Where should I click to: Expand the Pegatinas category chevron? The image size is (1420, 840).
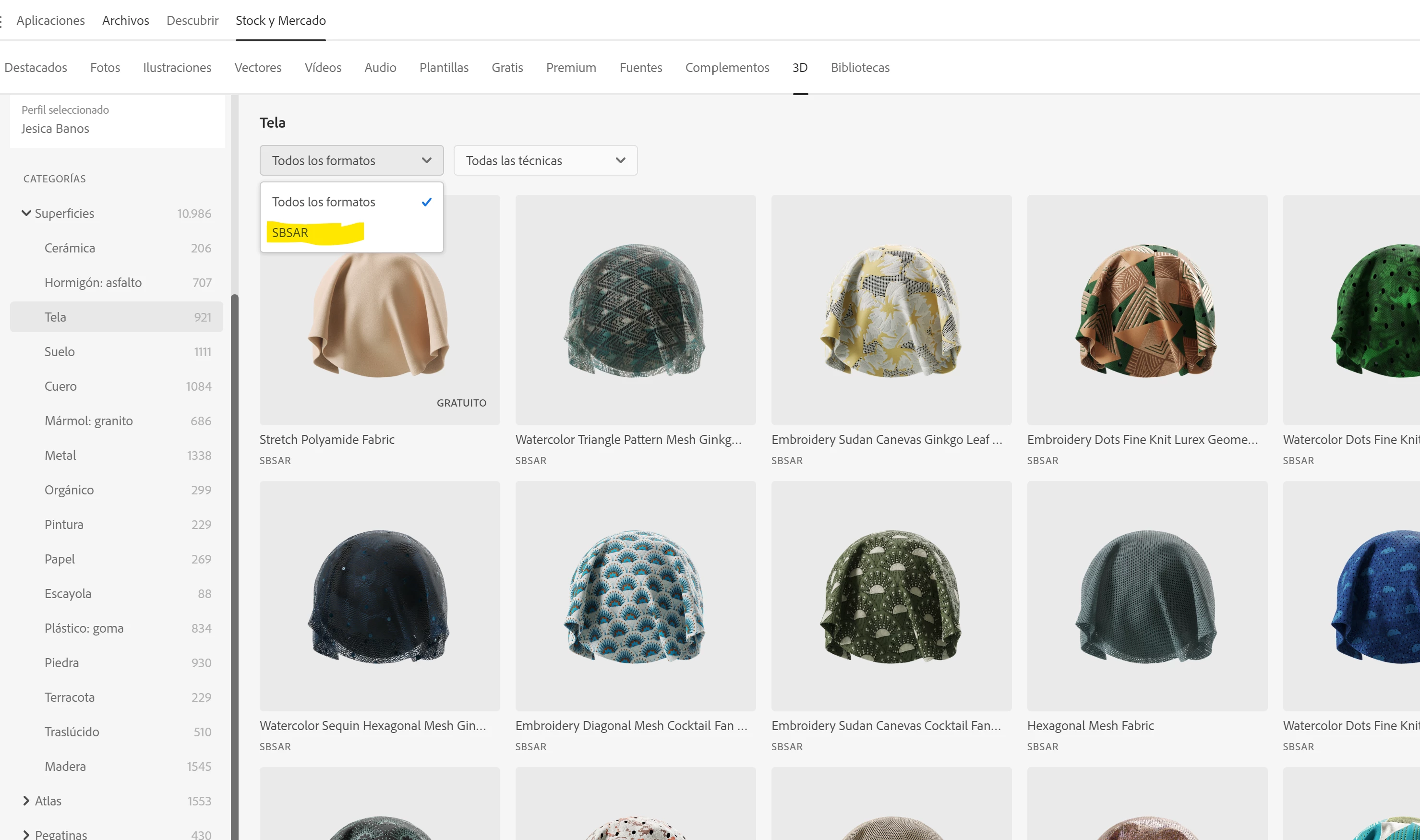pyautogui.click(x=26, y=834)
